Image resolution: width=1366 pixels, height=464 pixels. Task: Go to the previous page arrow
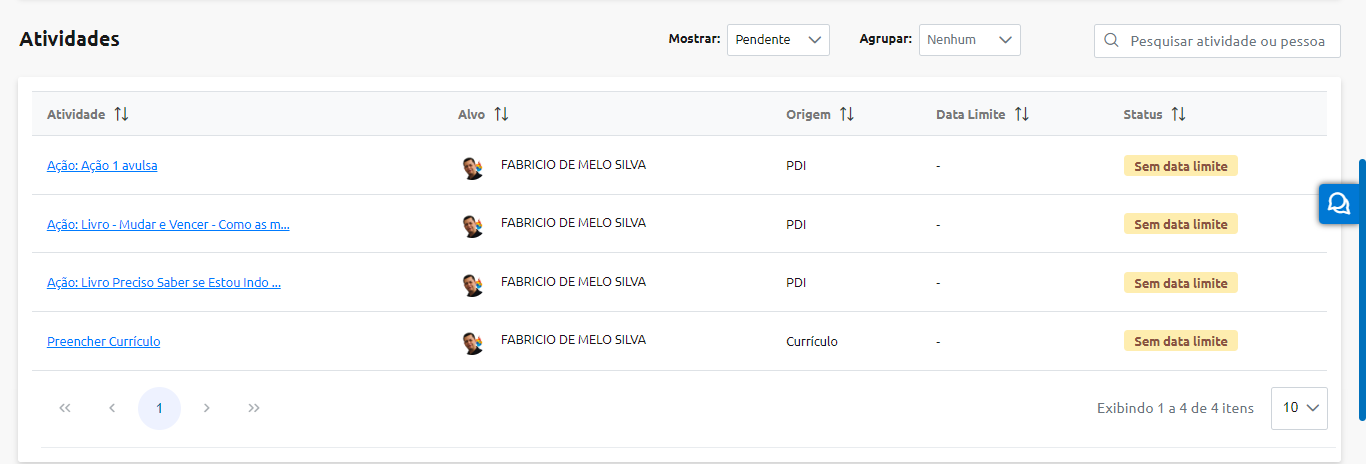(x=112, y=408)
